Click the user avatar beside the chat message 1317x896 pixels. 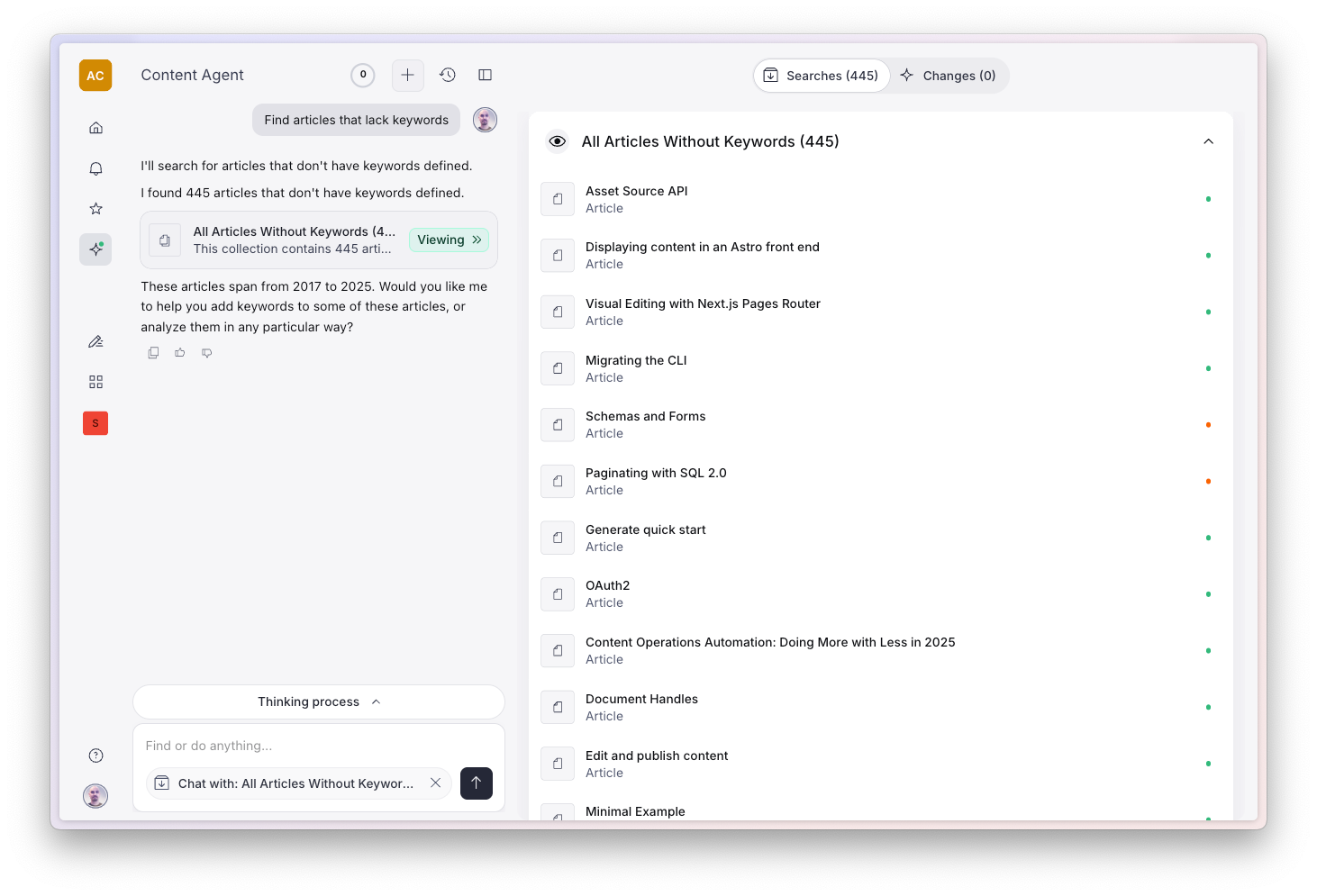(x=486, y=120)
